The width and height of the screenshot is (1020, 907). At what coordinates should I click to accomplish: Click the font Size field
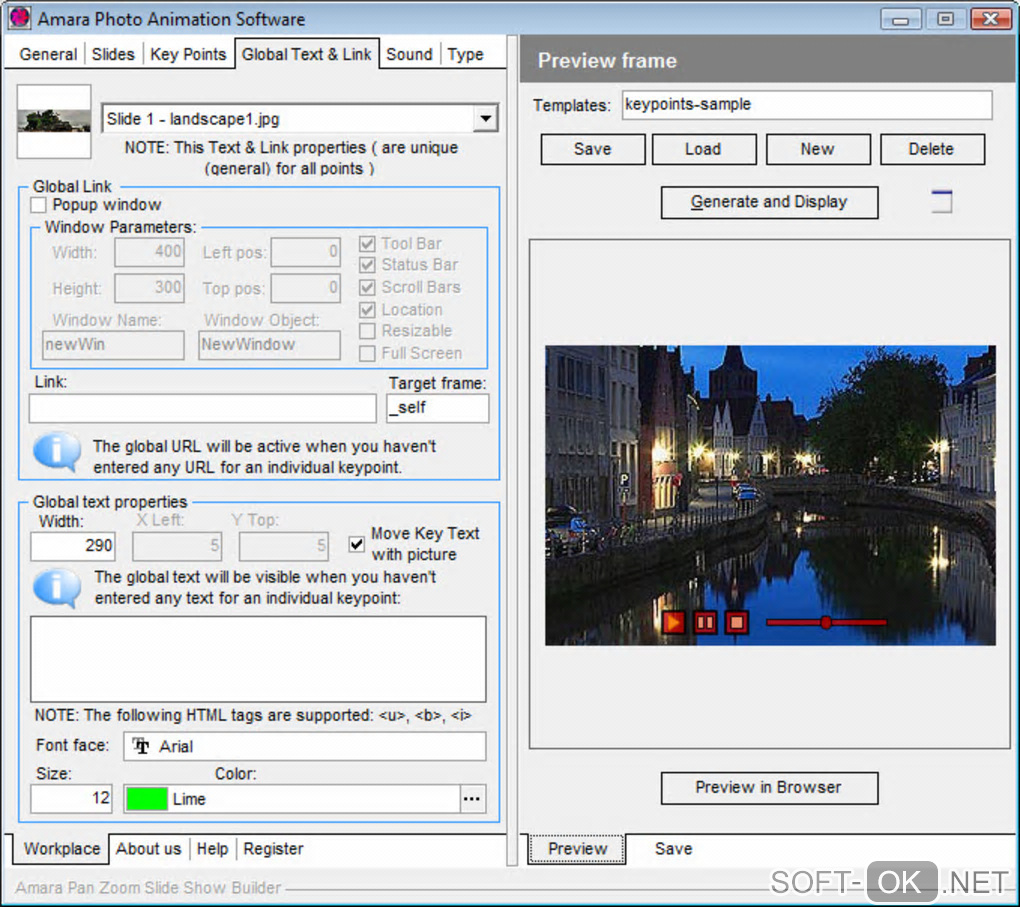coord(72,799)
